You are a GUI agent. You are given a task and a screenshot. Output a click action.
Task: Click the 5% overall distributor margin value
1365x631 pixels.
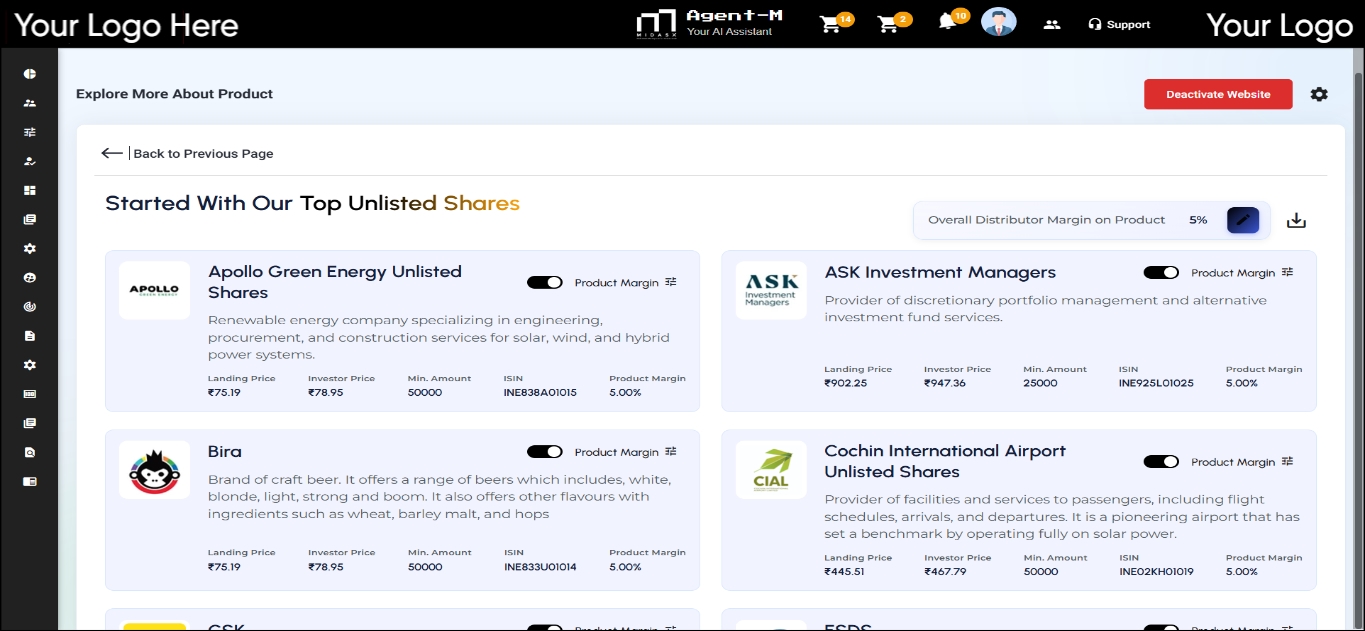(x=1198, y=220)
